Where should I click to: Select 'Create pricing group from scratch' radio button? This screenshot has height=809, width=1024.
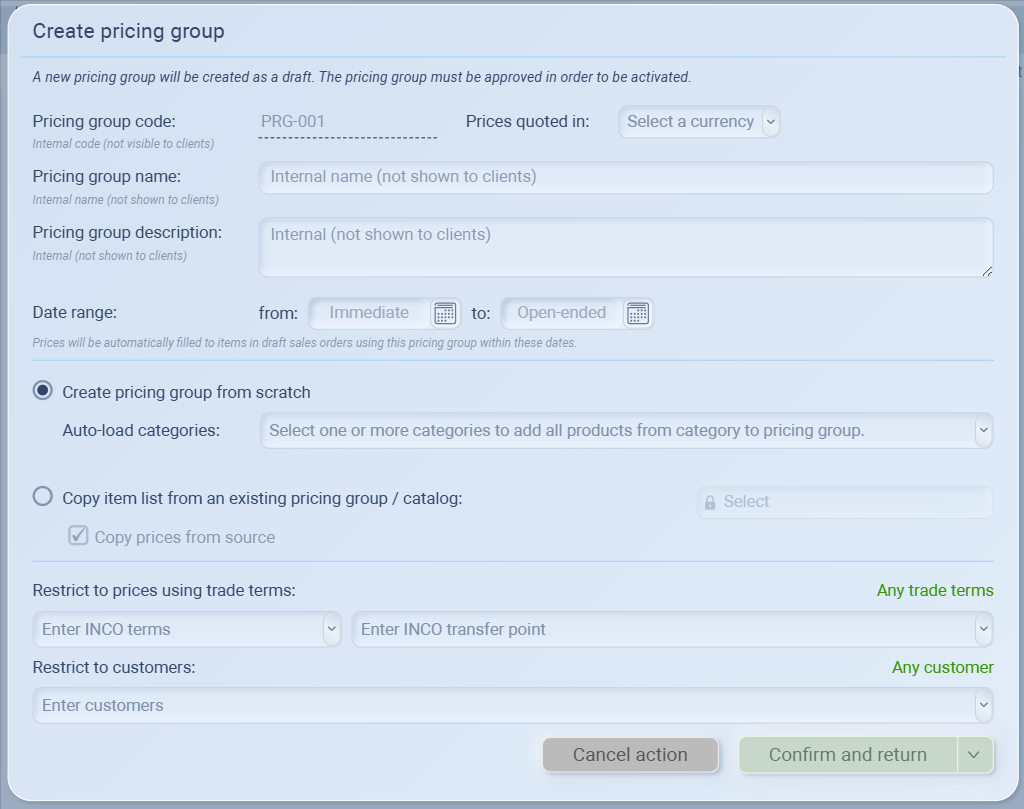(43, 391)
